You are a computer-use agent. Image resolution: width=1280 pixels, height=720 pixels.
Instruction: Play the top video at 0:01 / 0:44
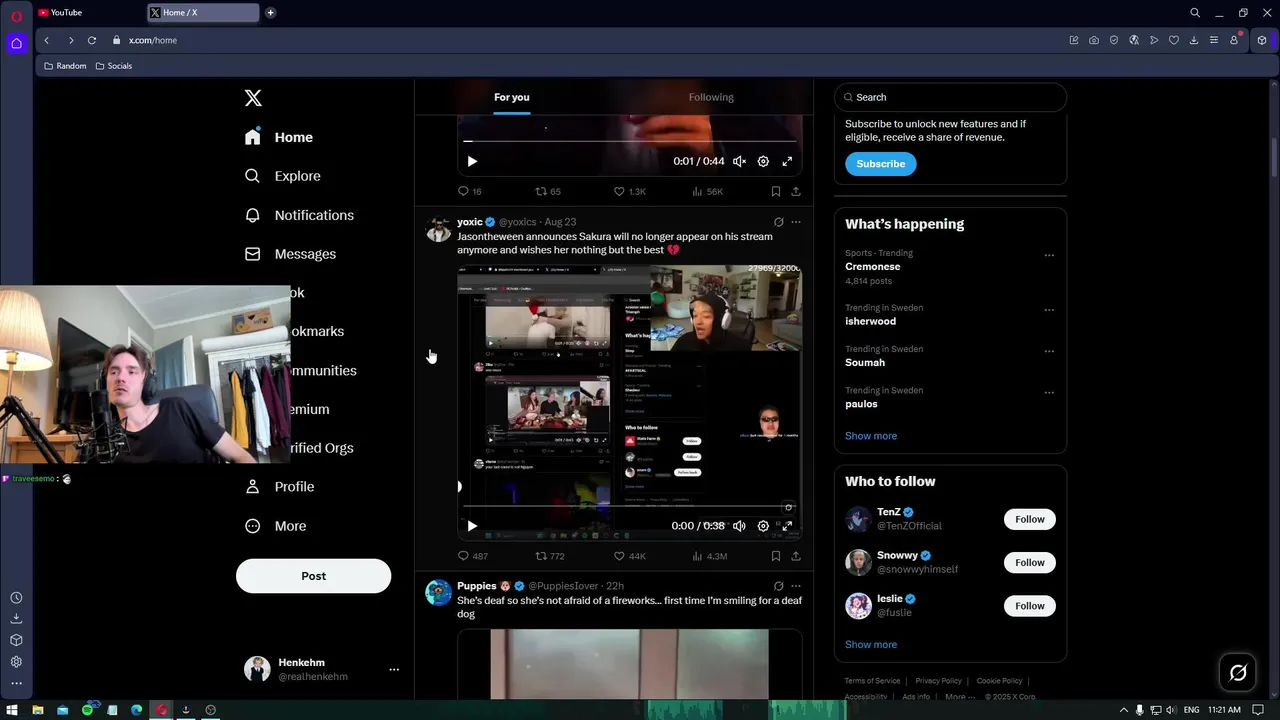[472, 162]
